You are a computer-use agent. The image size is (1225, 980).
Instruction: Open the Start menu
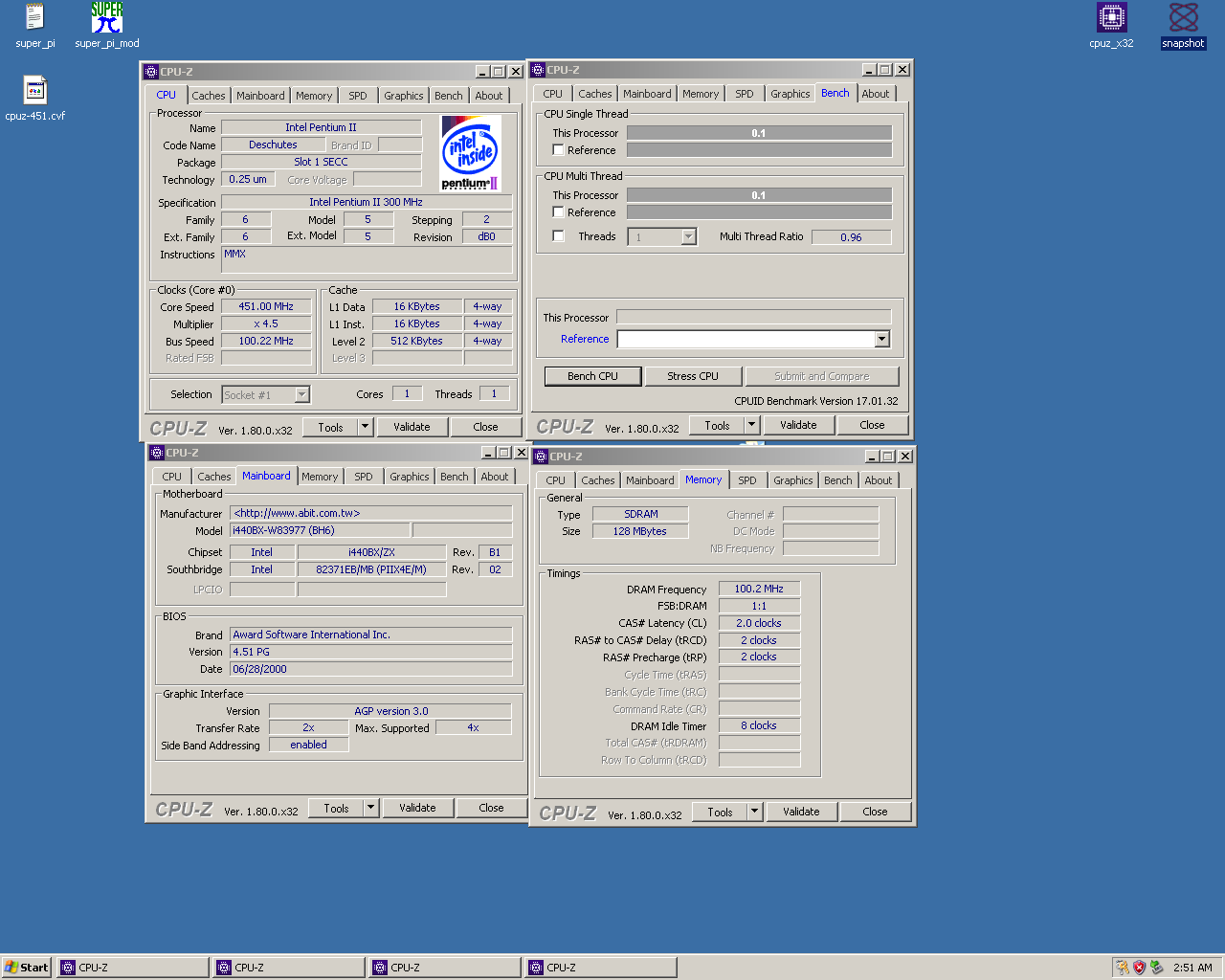(x=27, y=968)
